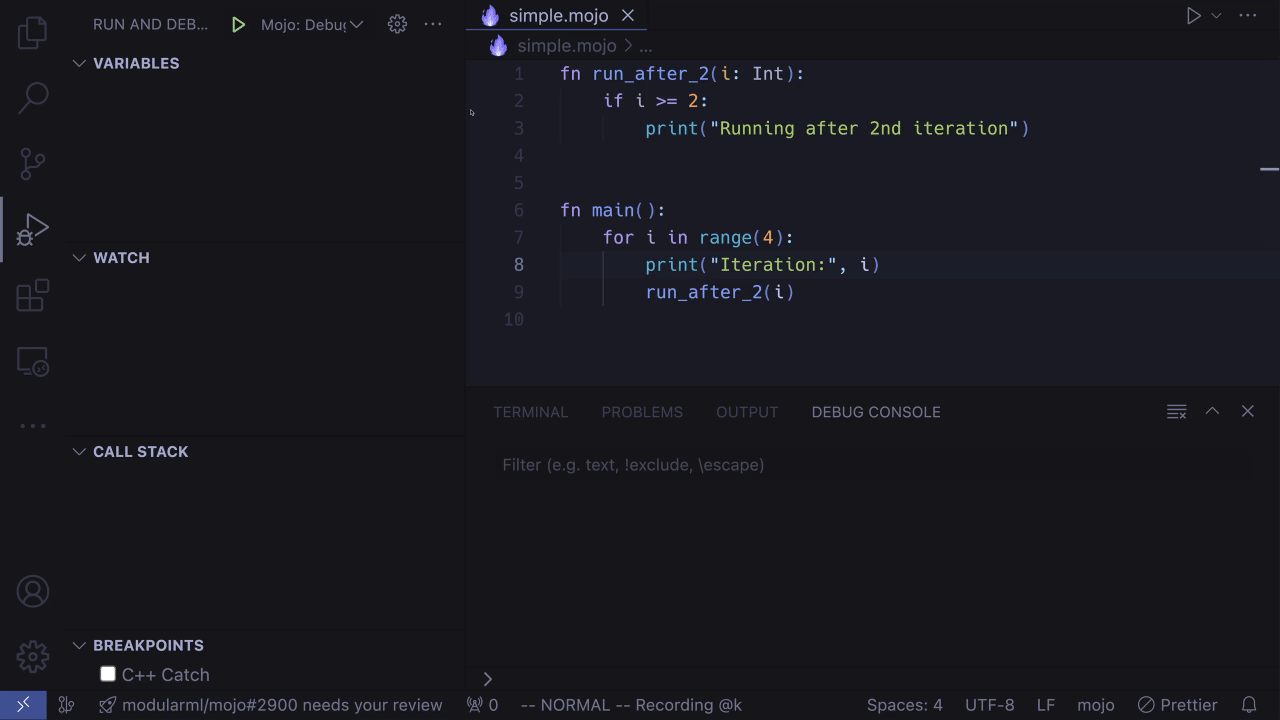Viewport: 1280px width, 720px height.
Task: Click "fn main():" on line 6
Action: coord(613,210)
